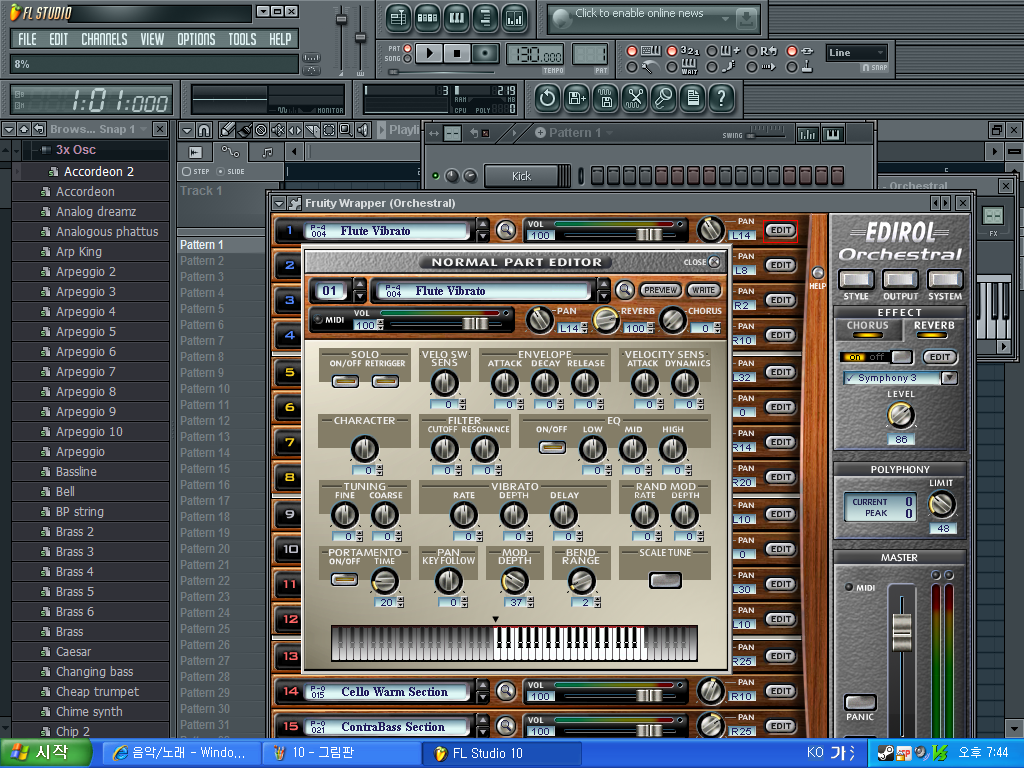Screen dimensions: 1024x768
Task: Toggle the Portamento ON/OFF switch
Action: pyautogui.click(x=344, y=579)
